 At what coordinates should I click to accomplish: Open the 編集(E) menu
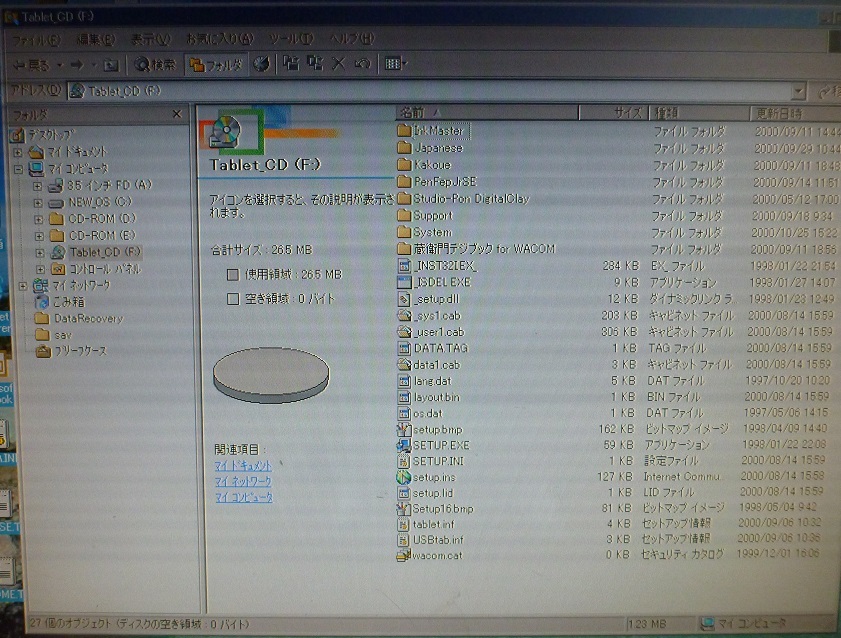pos(95,39)
